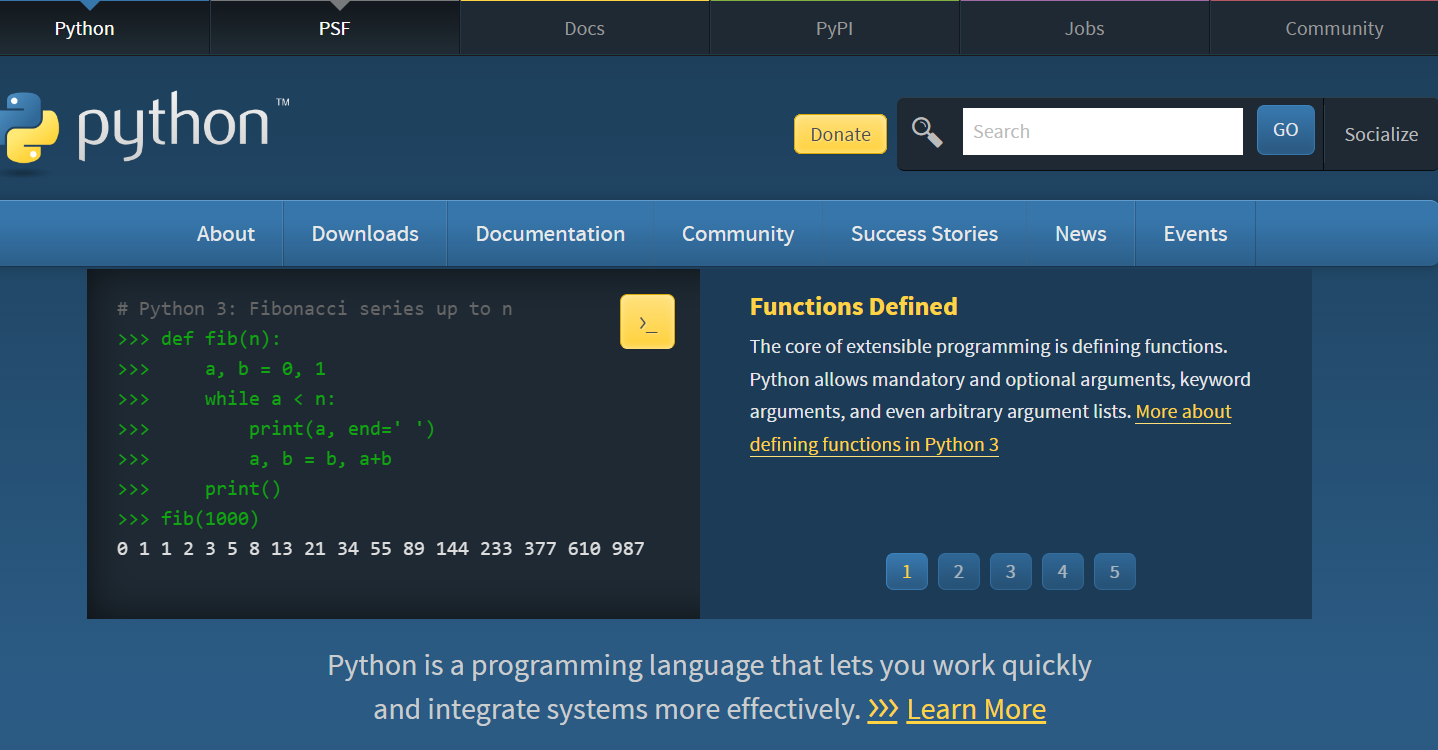This screenshot has height=750, width=1438.
Task: Open the Downloads navigation menu
Action: (x=365, y=233)
